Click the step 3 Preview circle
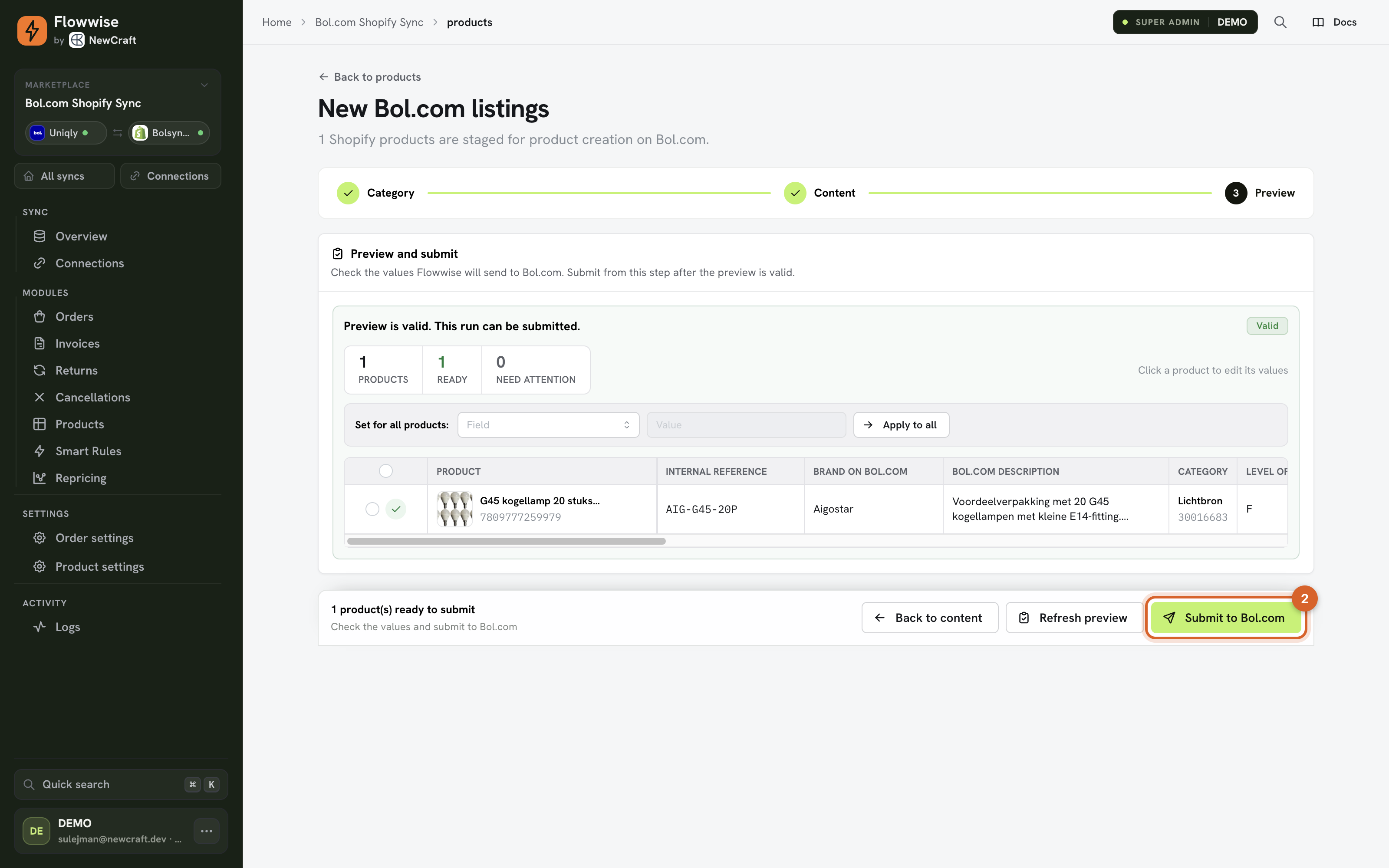Viewport: 1389px width, 868px height. (x=1236, y=193)
